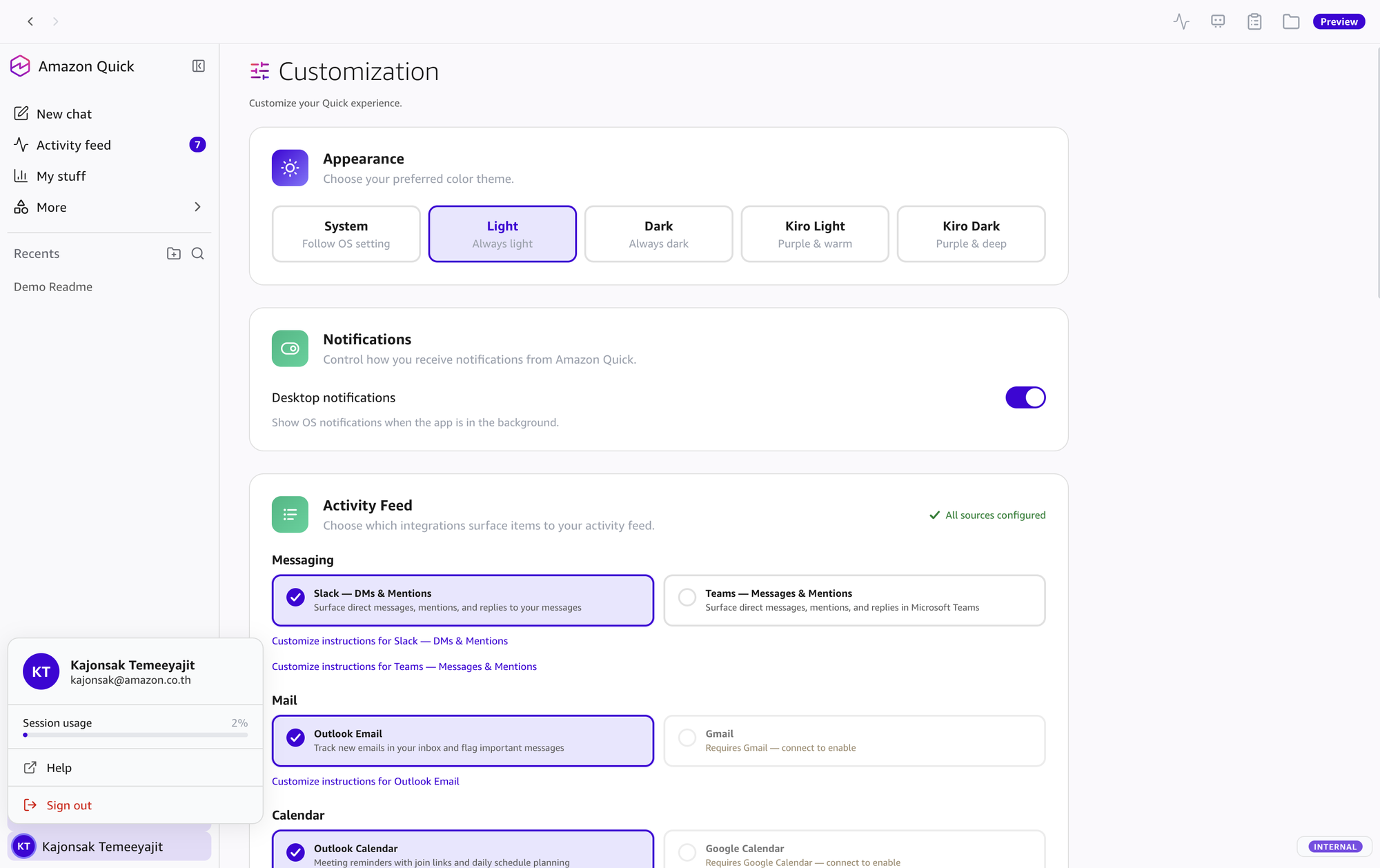Open New chat
1380x868 pixels.
(x=109, y=114)
